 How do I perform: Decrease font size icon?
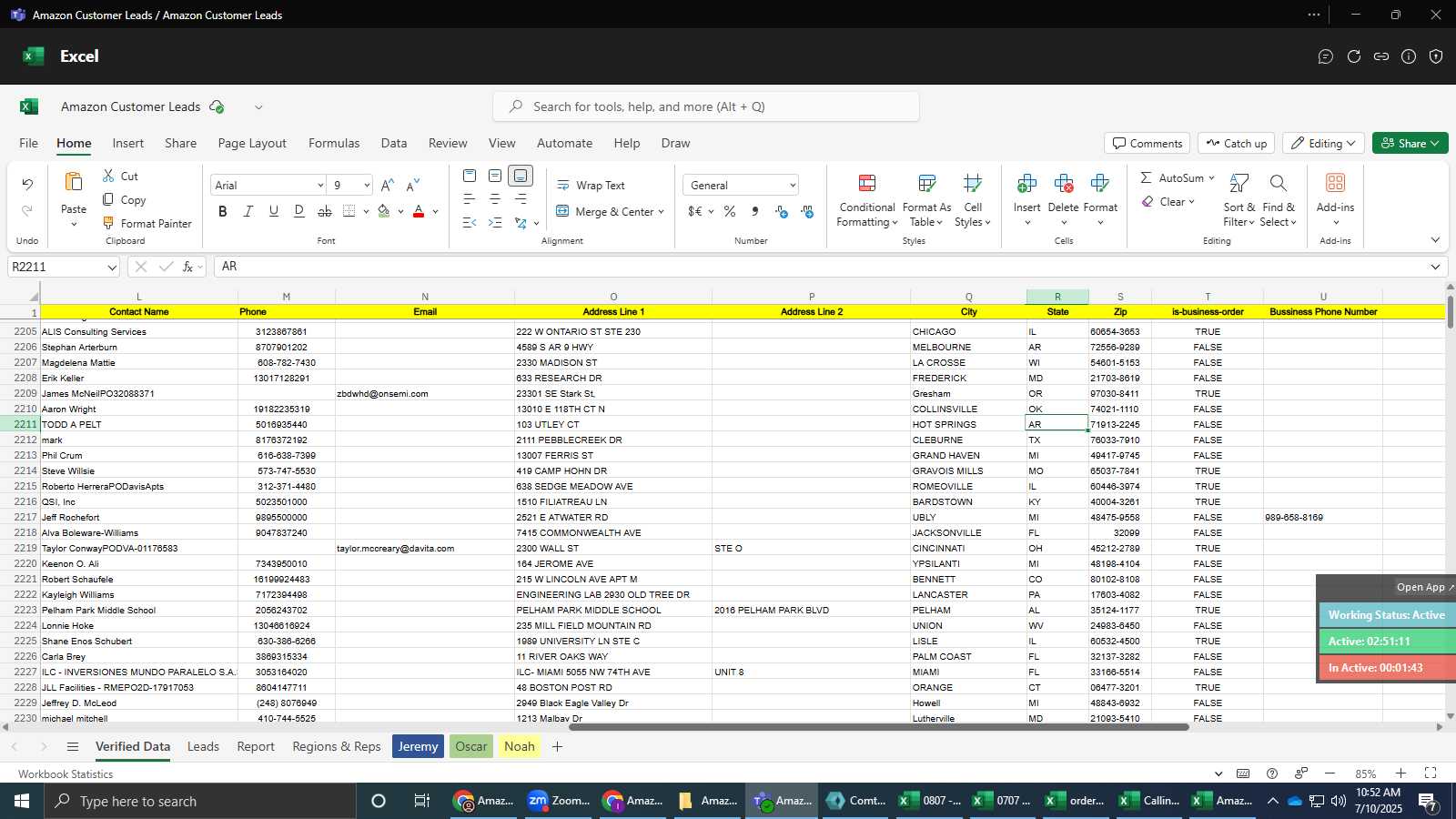click(x=413, y=185)
